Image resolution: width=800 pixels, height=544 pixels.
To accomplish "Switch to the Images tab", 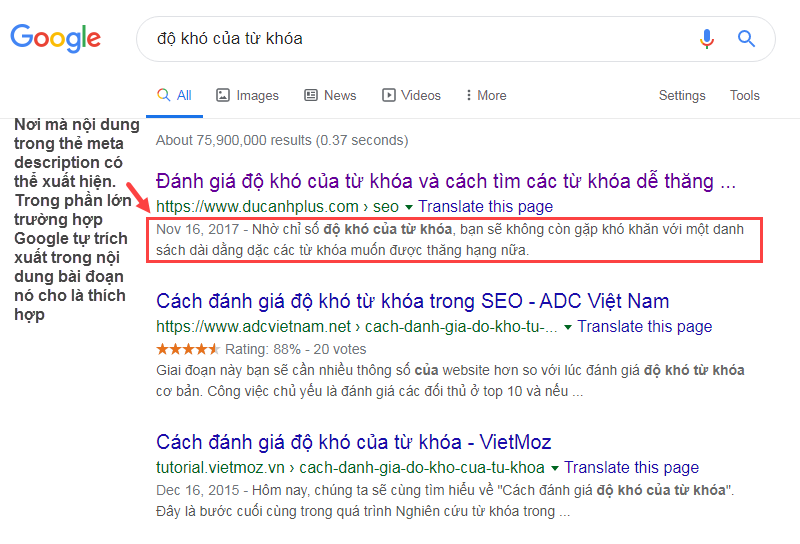I will pyautogui.click(x=247, y=95).
